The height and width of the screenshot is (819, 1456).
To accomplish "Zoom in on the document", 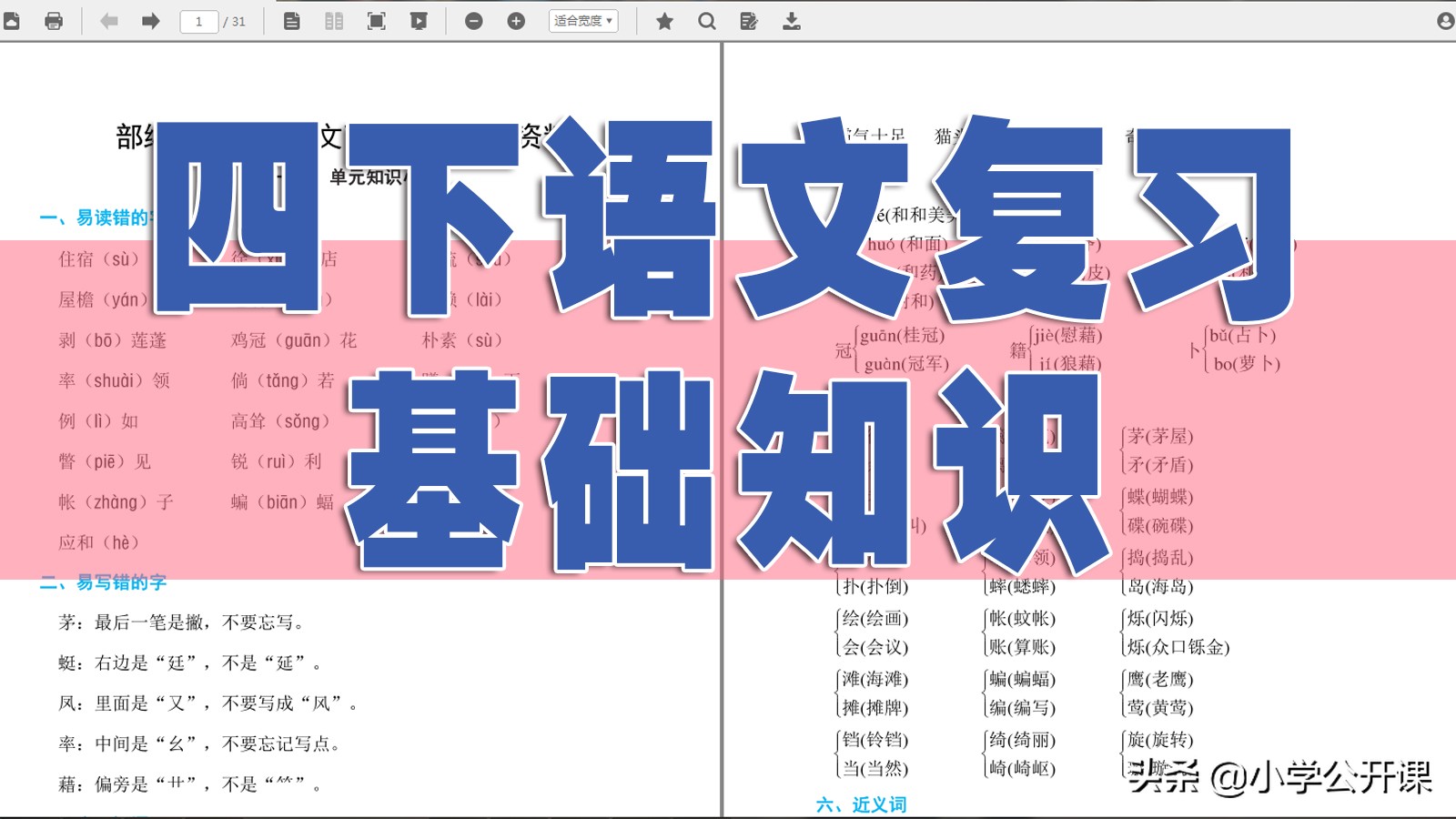I will tap(516, 20).
